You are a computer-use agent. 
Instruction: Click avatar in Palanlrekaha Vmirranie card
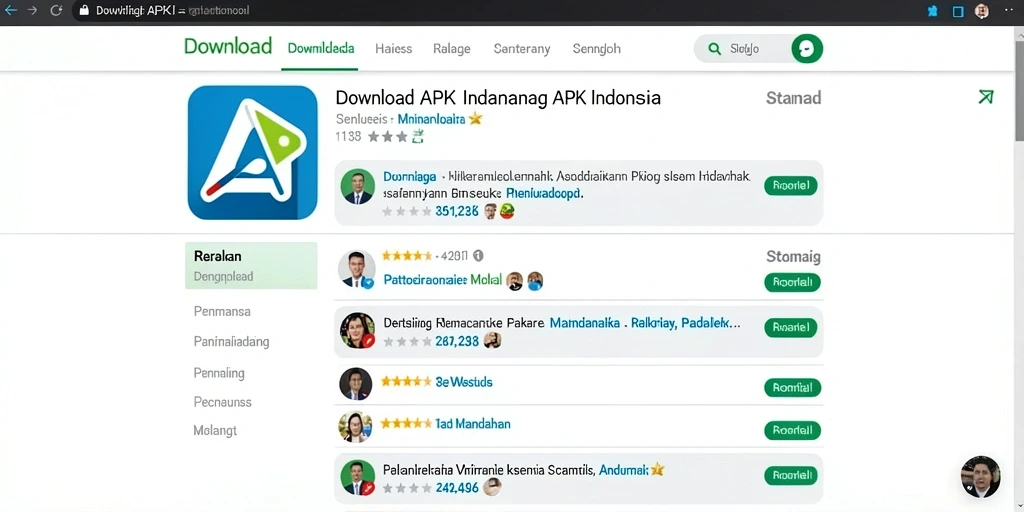pos(357,477)
